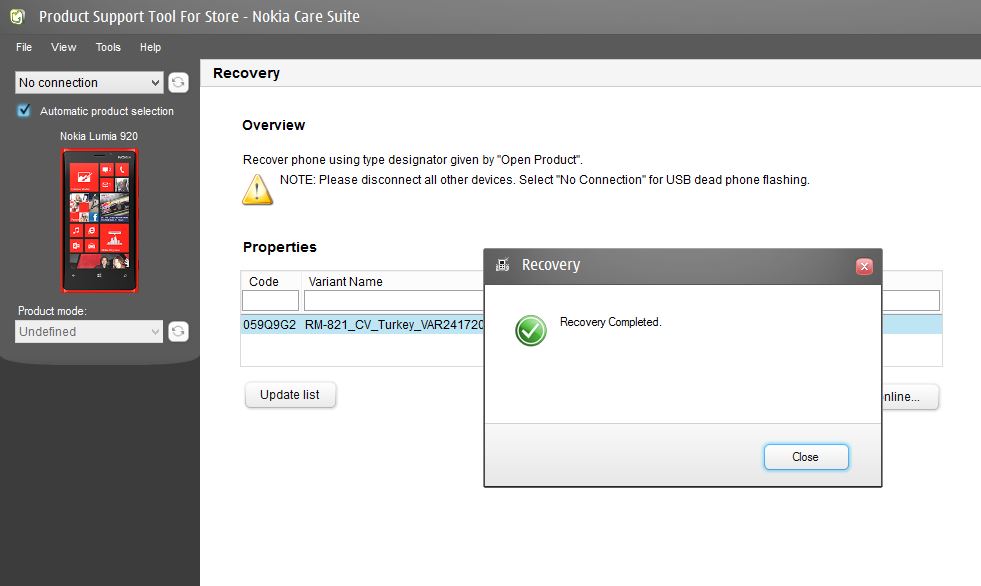Click the Overview section heading
The image size is (981, 586).
pos(273,125)
